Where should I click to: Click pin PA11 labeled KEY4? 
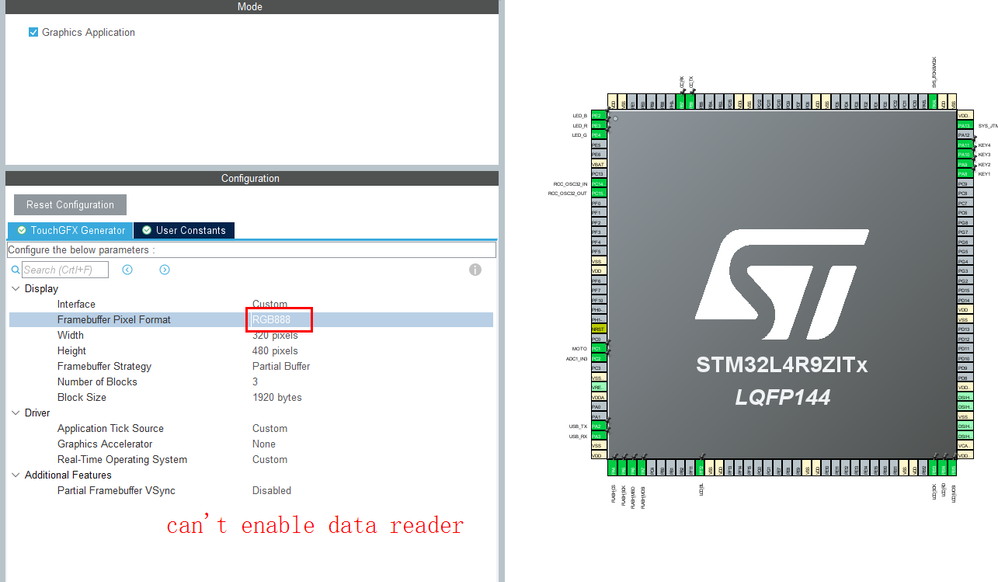[x=965, y=145]
